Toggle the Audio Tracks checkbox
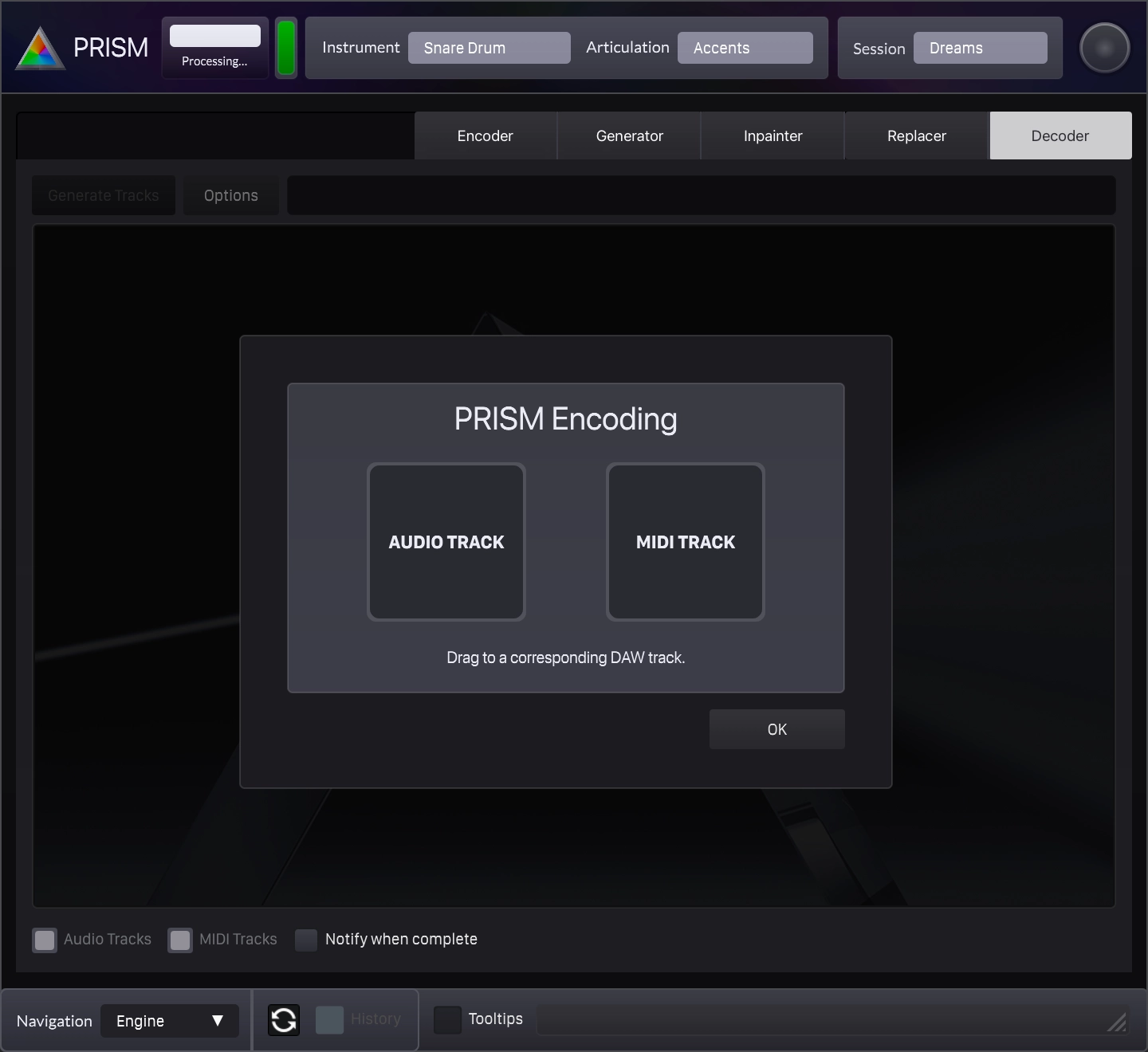1148x1052 pixels. pos(45,940)
